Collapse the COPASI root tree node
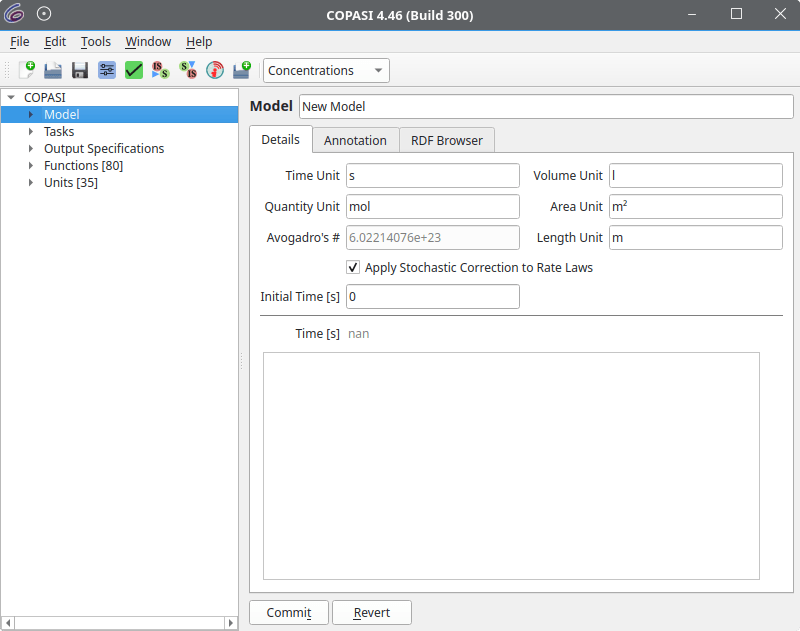 11,97
